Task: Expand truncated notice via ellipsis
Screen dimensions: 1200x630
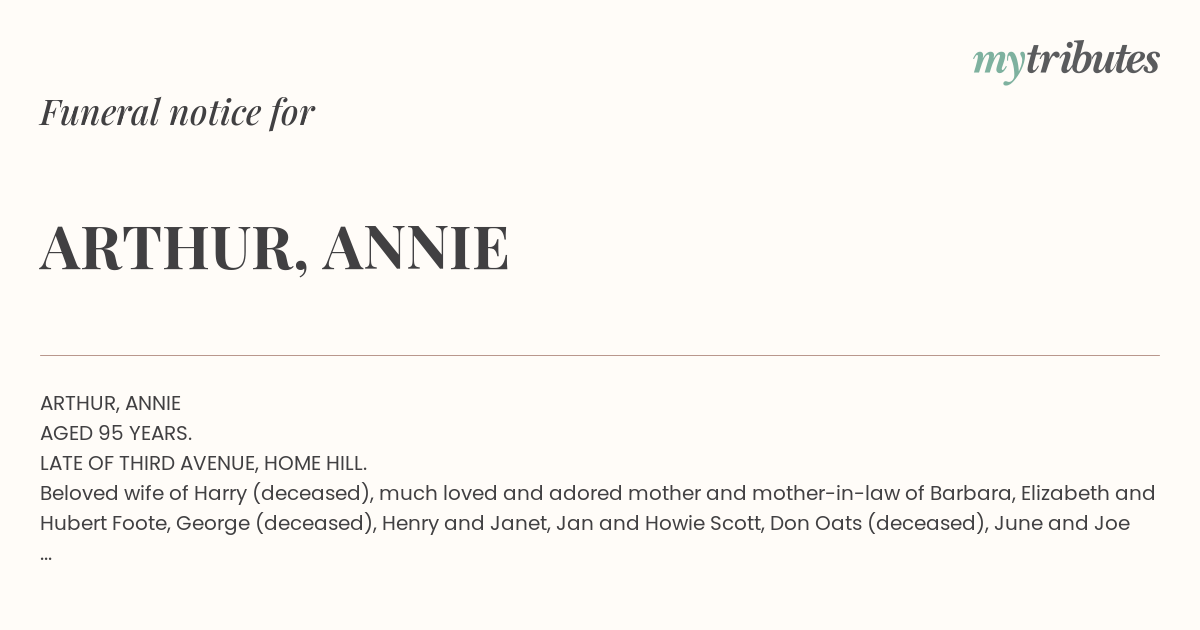Action: pos(46,555)
